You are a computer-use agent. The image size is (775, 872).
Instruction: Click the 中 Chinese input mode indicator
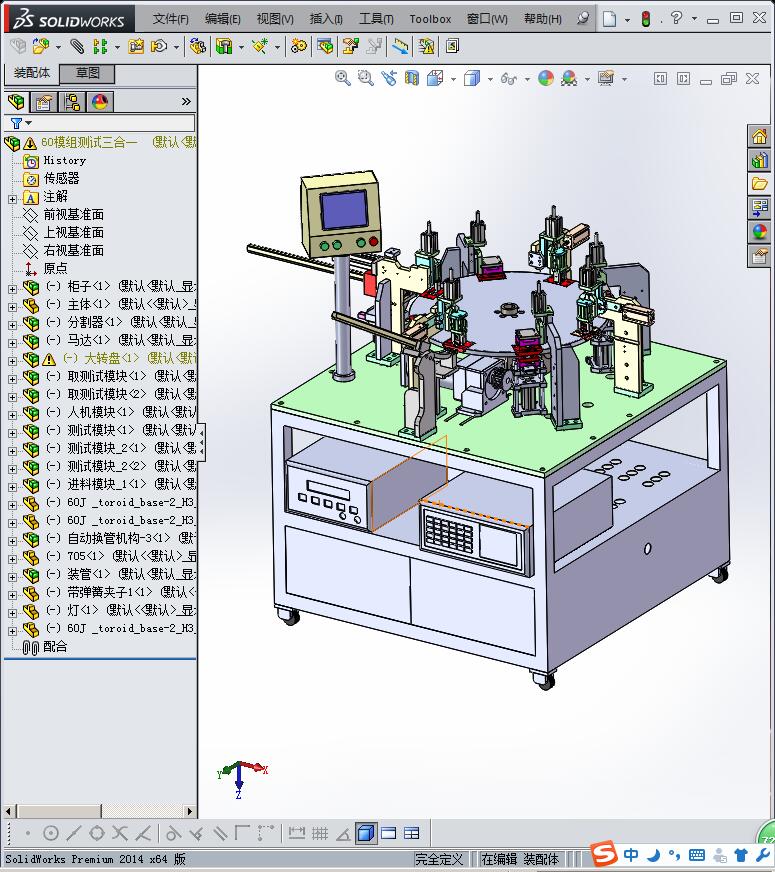[x=631, y=854]
